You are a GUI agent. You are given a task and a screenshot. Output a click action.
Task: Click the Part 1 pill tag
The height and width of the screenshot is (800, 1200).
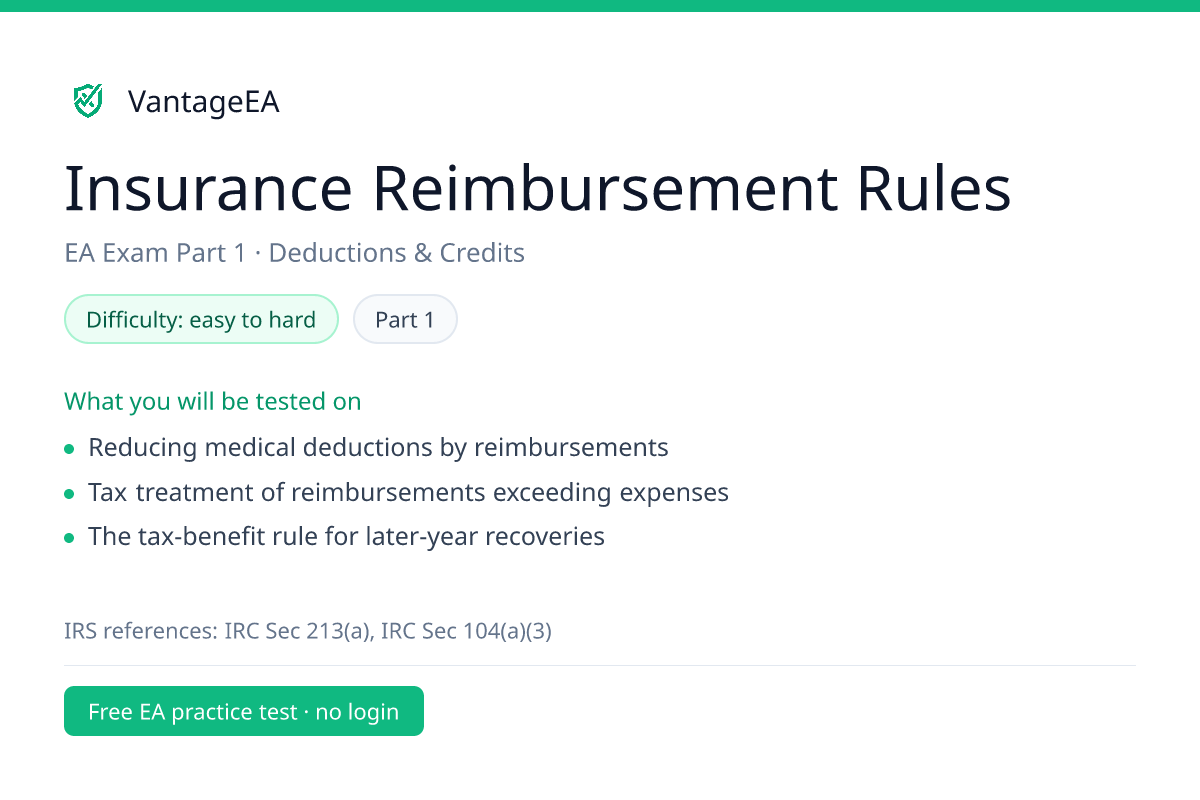pyautogui.click(x=405, y=320)
